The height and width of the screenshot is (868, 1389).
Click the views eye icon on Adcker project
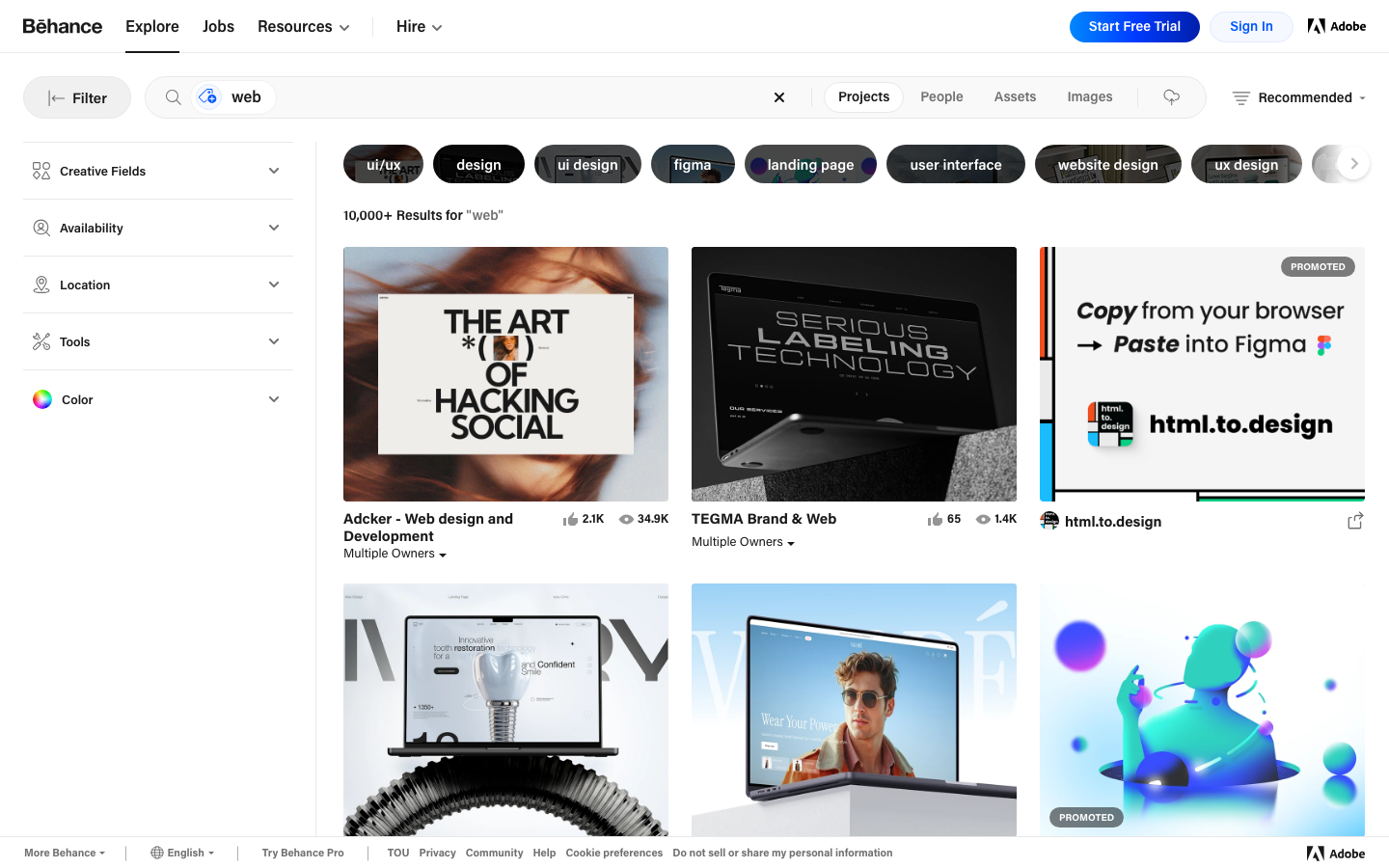point(626,519)
